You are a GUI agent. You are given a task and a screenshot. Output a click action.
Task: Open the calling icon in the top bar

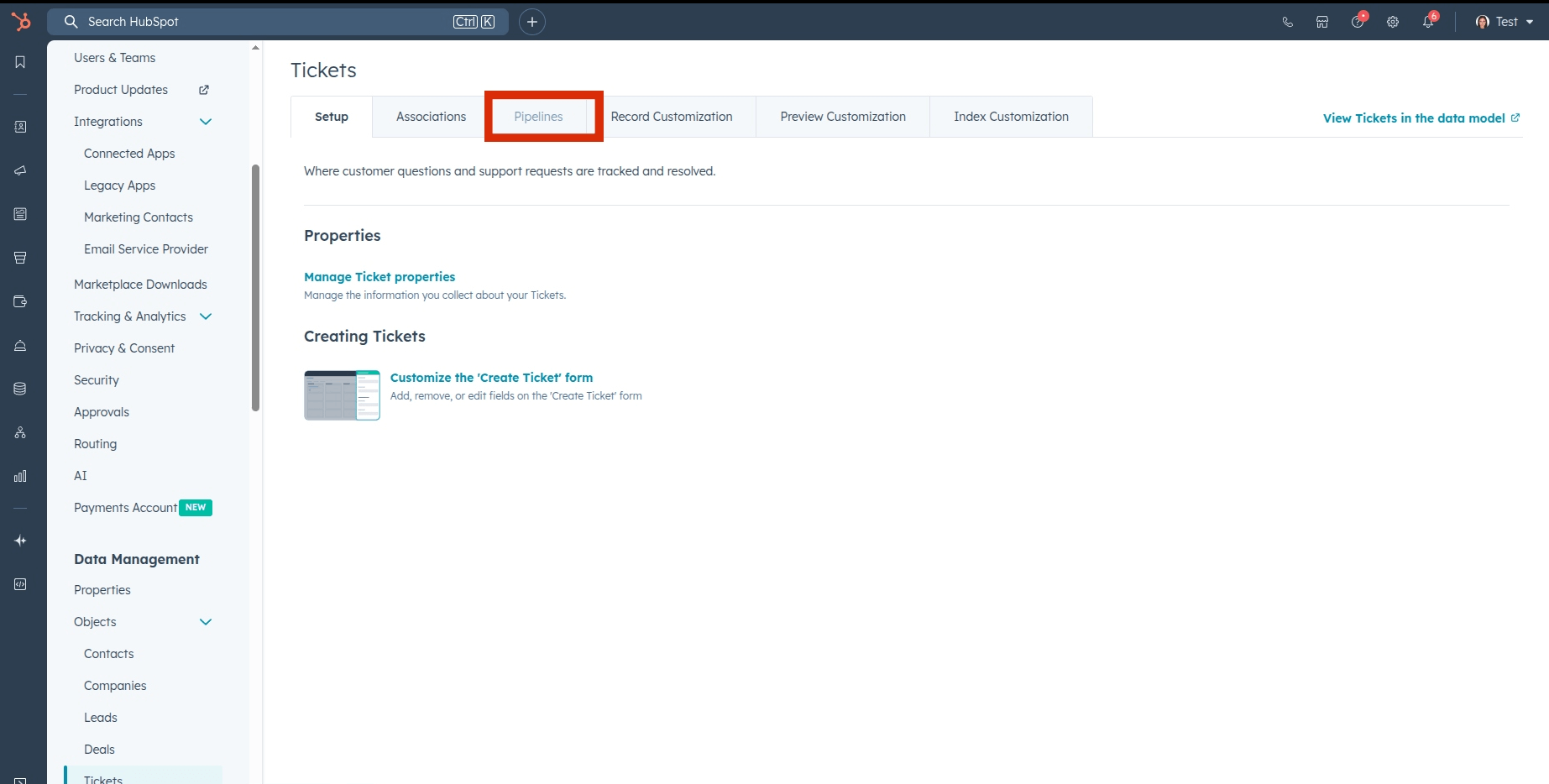click(x=1287, y=22)
